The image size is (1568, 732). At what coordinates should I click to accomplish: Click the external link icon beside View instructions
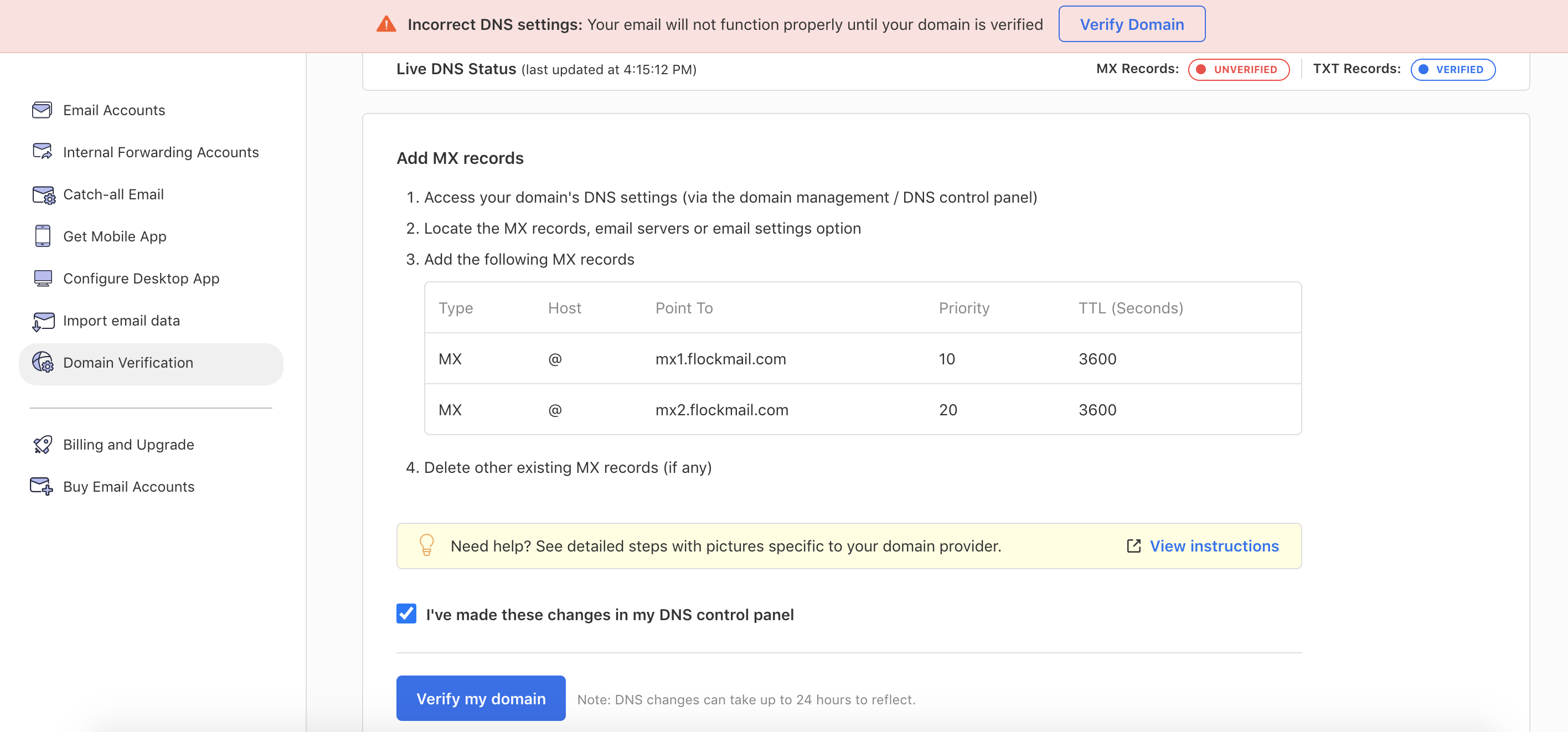pyautogui.click(x=1133, y=547)
